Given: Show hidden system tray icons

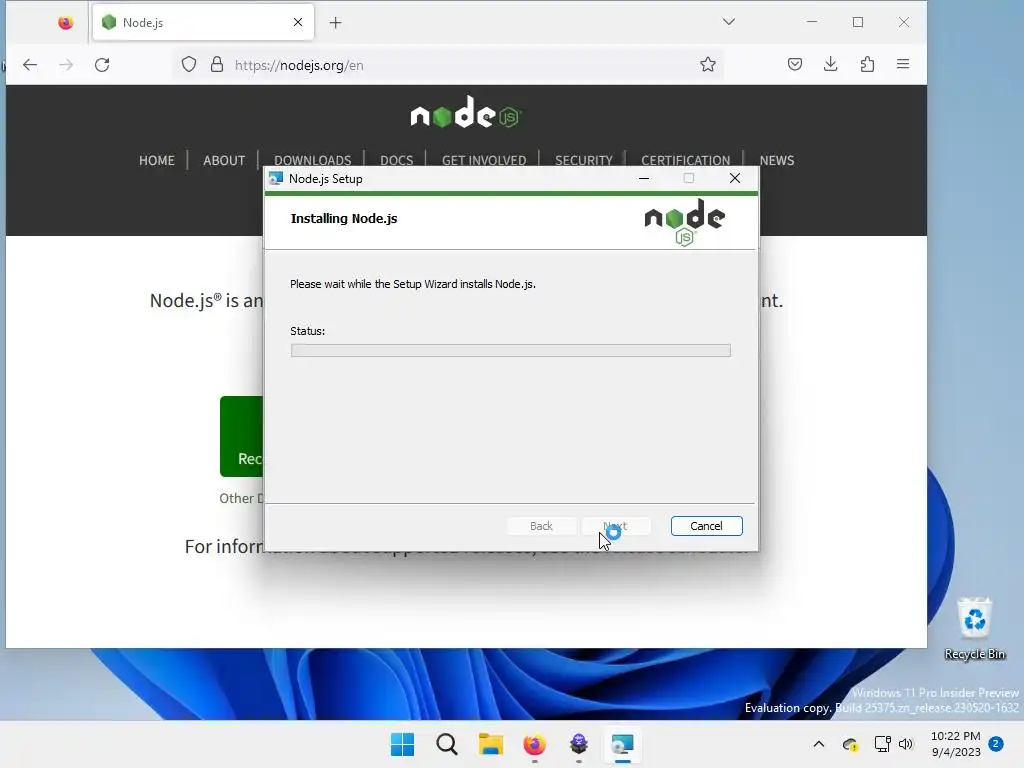Looking at the screenshot, I should pos(818,744).
